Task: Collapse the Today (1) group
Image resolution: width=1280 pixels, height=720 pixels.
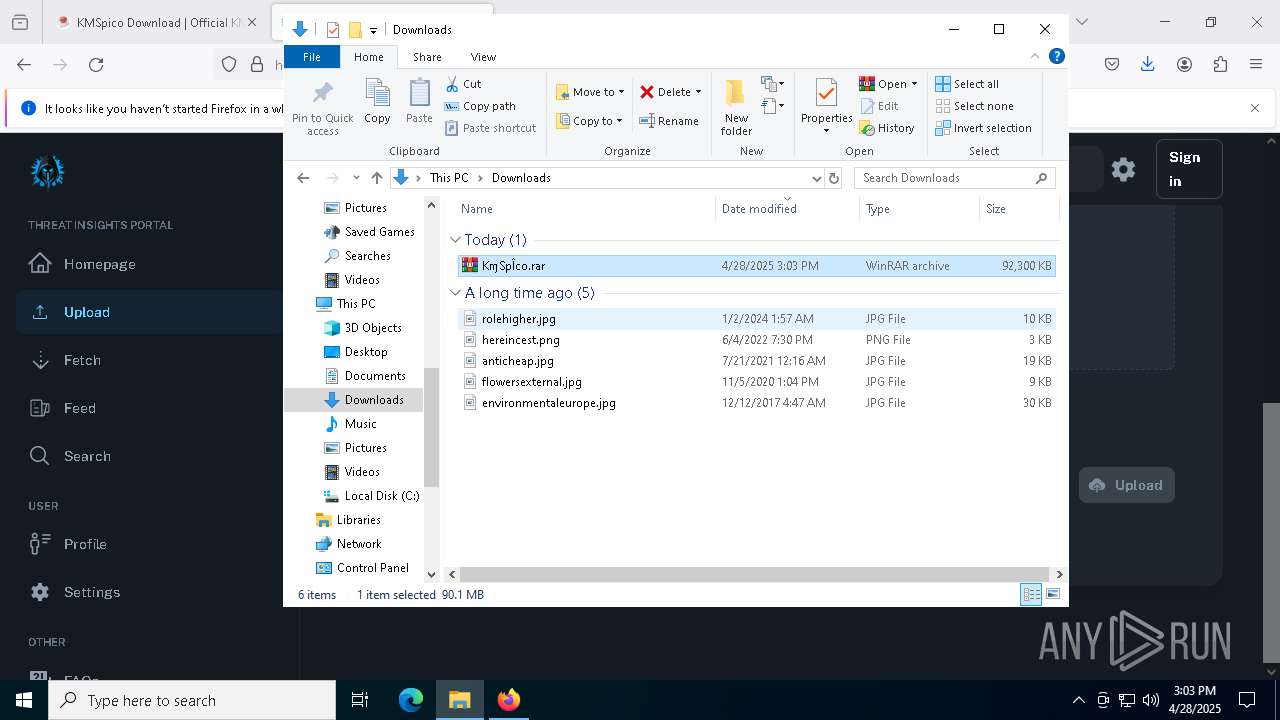Action: click(x=456, y=240)
